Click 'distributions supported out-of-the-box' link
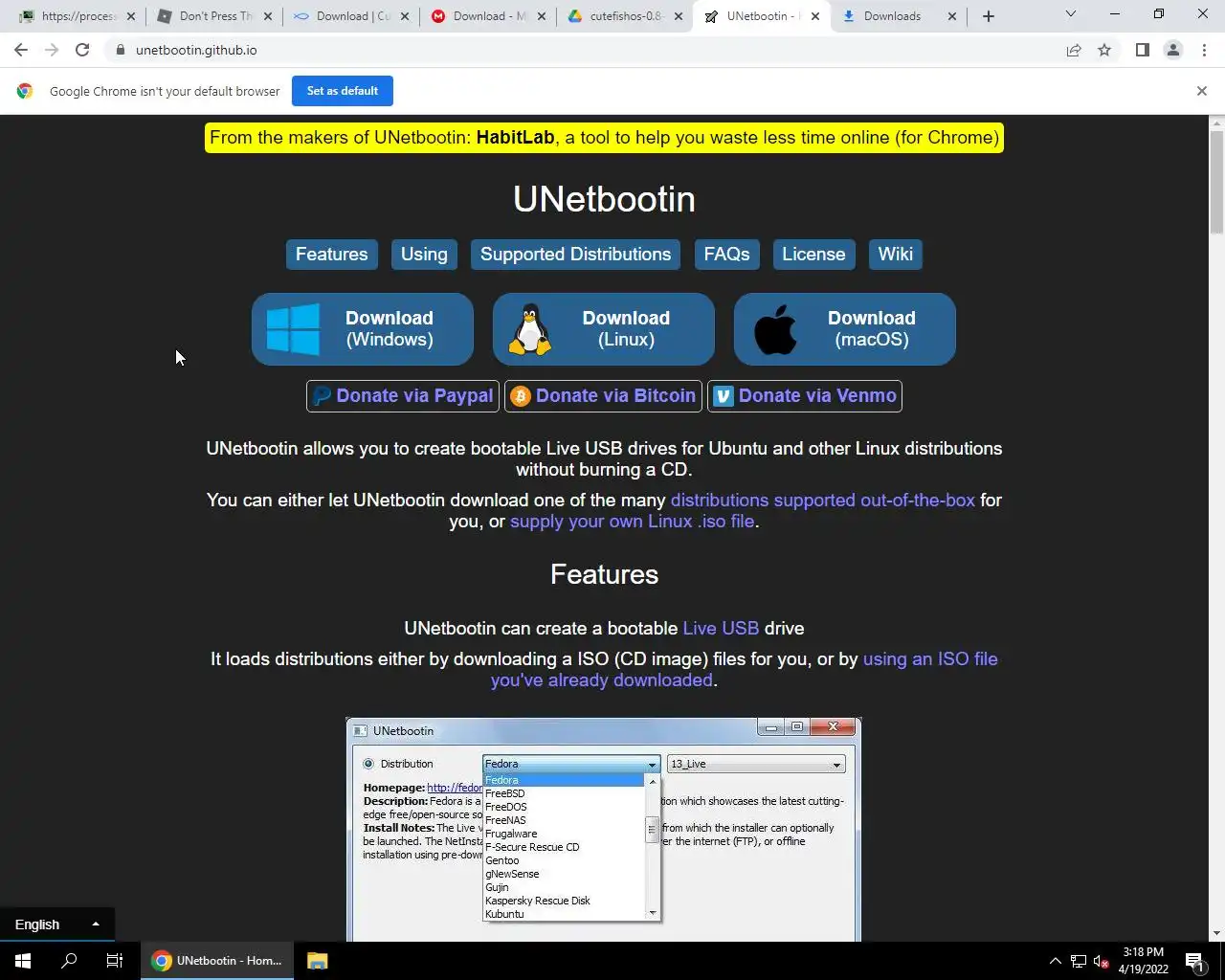Image resolution: width=1225 pixels, height=980 pixels. 822,501
